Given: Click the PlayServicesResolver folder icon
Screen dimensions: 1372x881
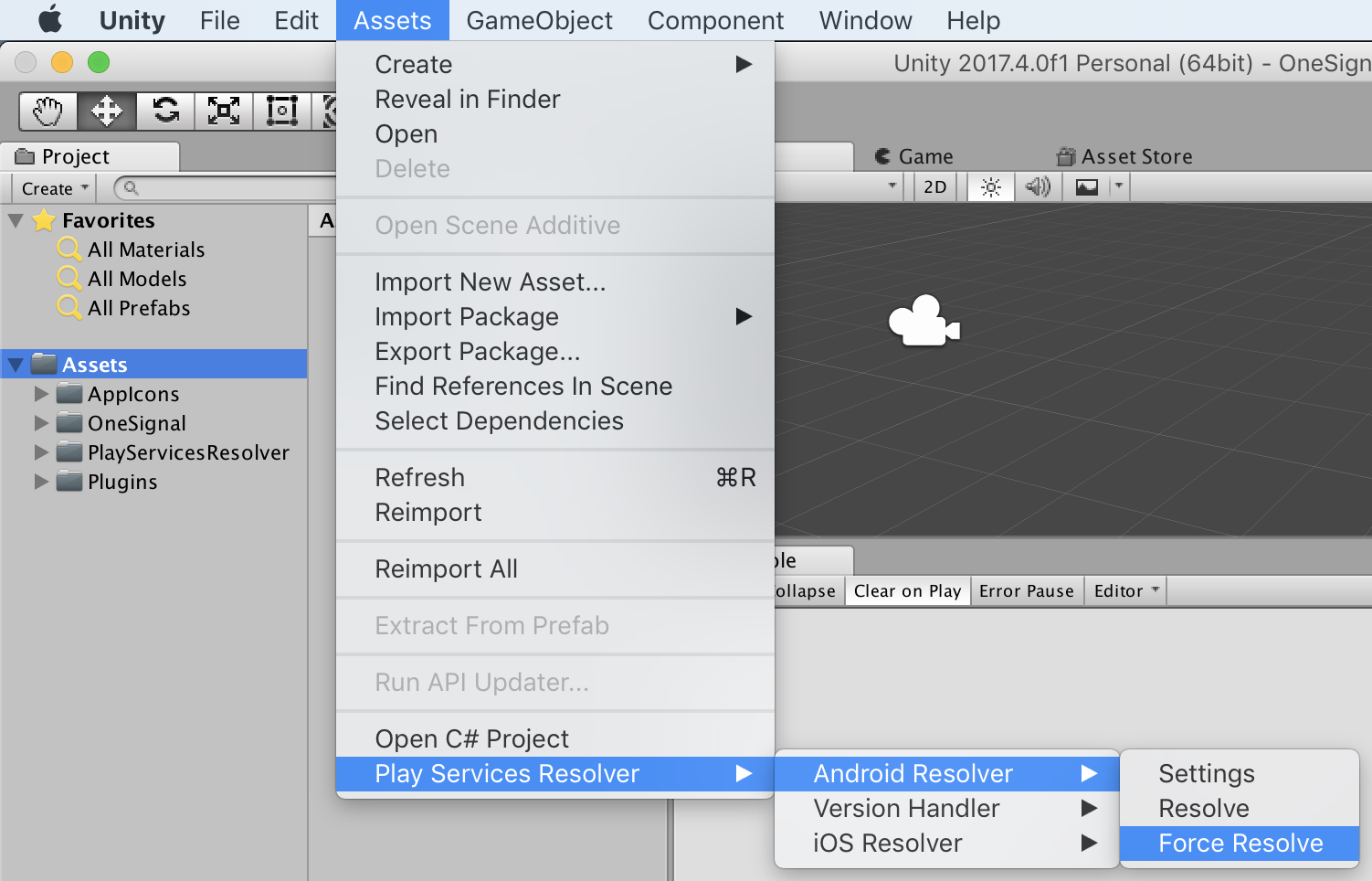Looking at the screenshot, I should [69, 452].
